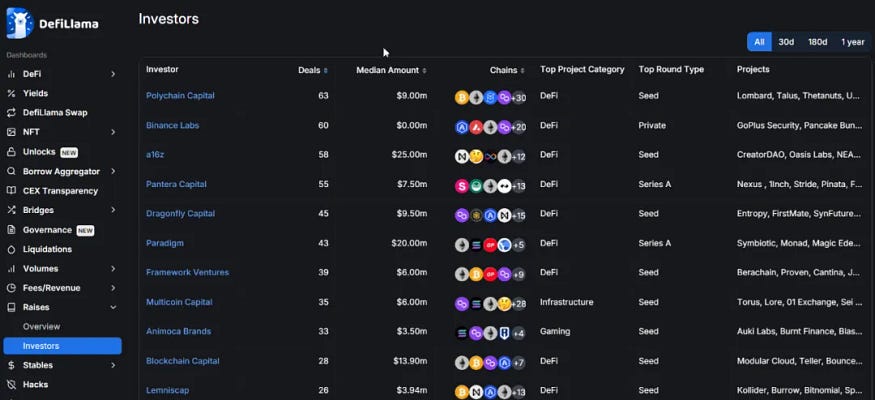Collapse the Raises sidebar section
875x400 pixels.
point(113,307)
